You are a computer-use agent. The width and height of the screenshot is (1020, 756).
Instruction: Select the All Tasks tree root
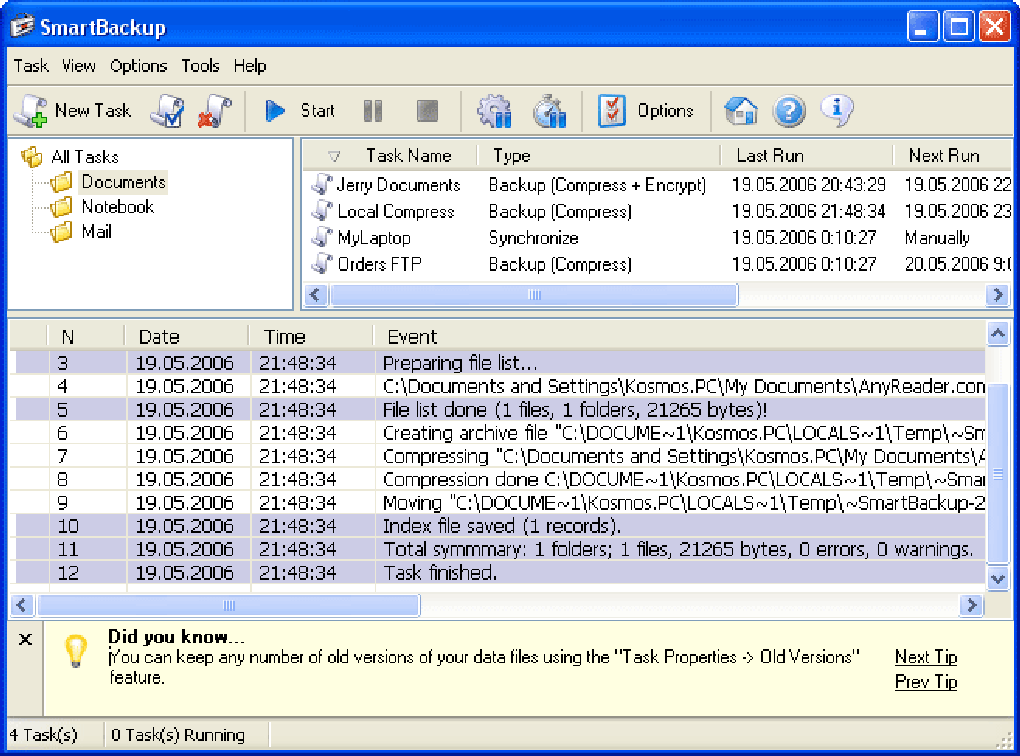coord(85,157)
